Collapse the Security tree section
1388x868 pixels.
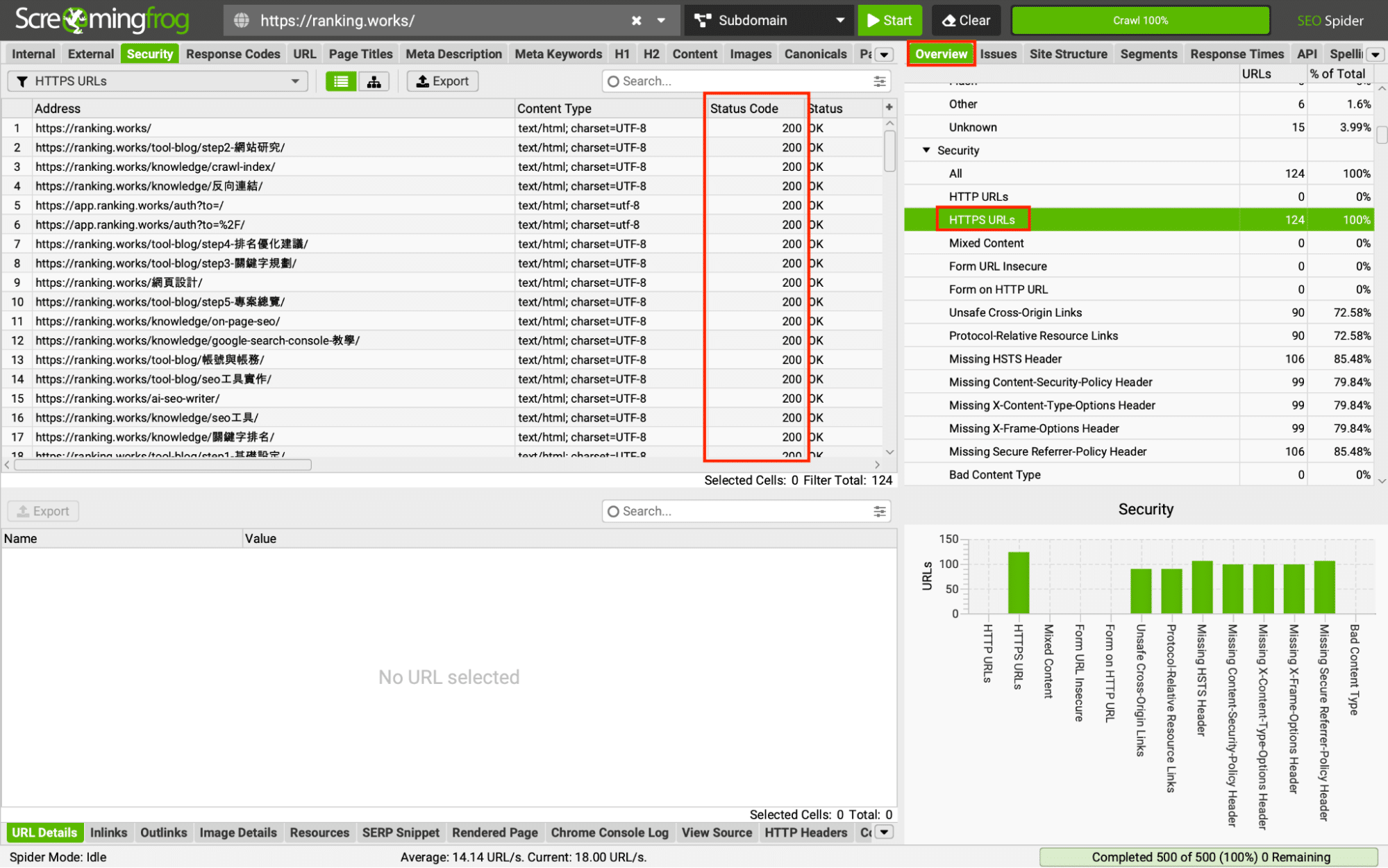click(x=926, y=150)
